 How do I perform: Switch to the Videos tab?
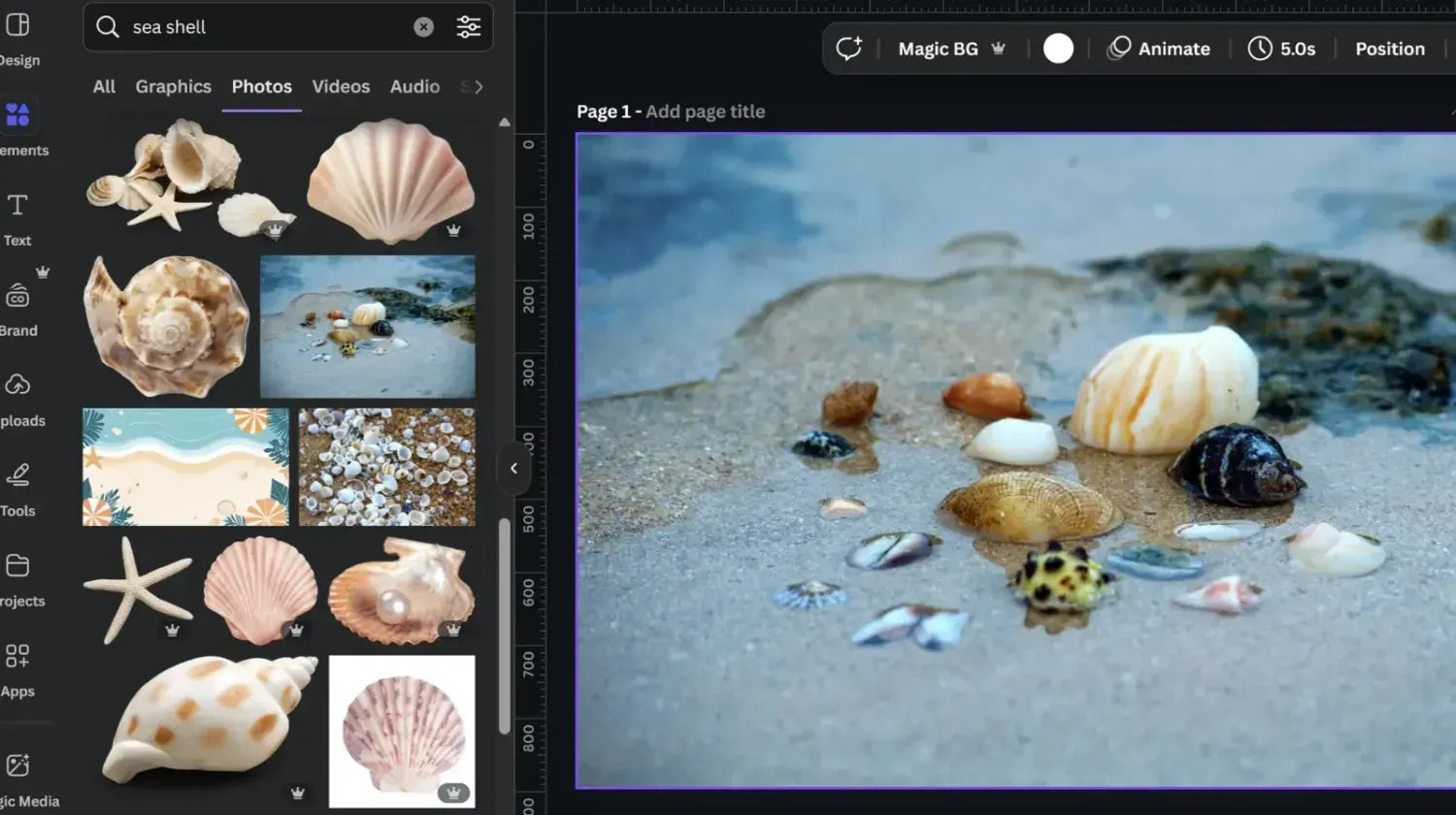click(341, 86)
